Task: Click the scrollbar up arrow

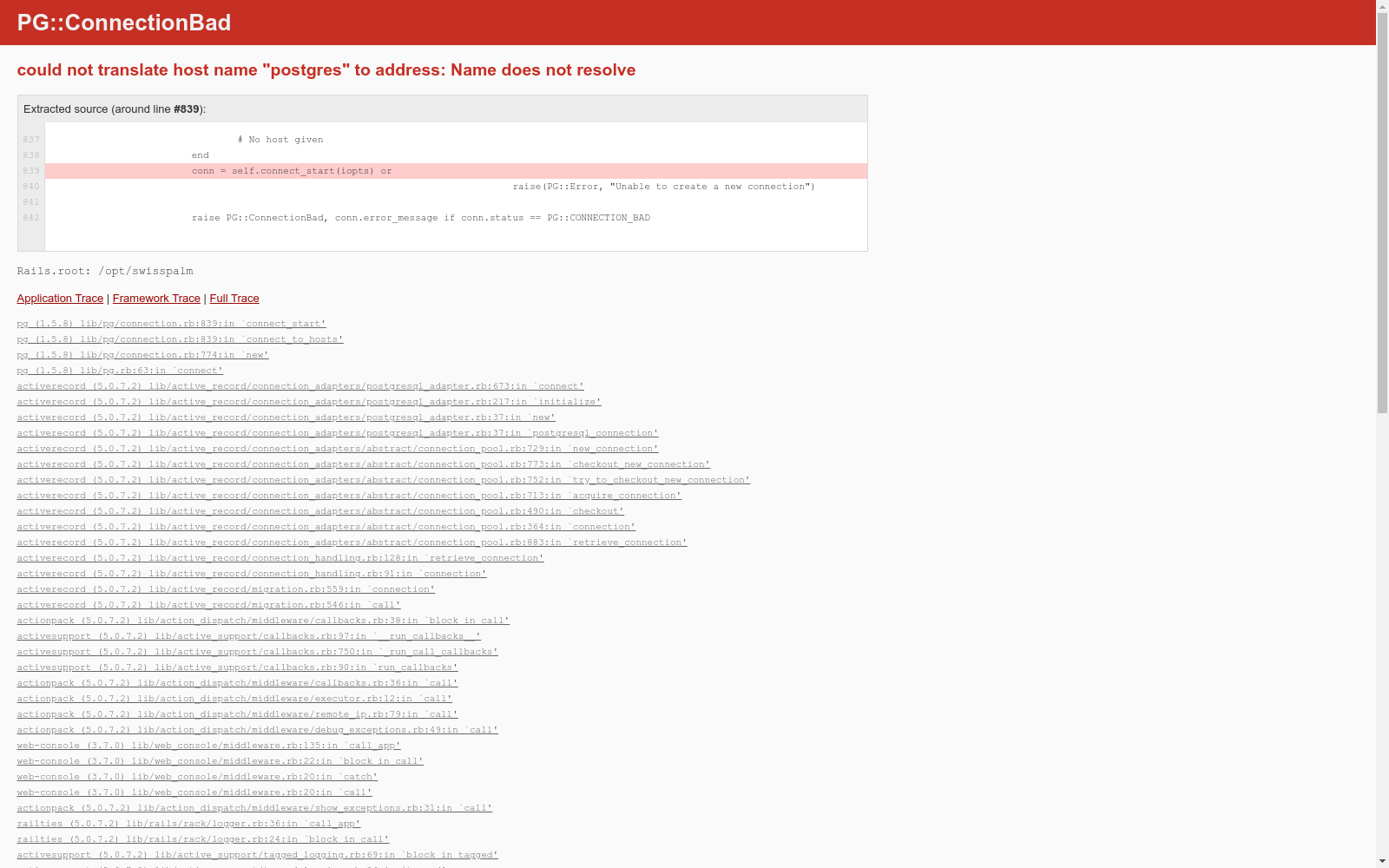Action: (x=1382, y=6)
